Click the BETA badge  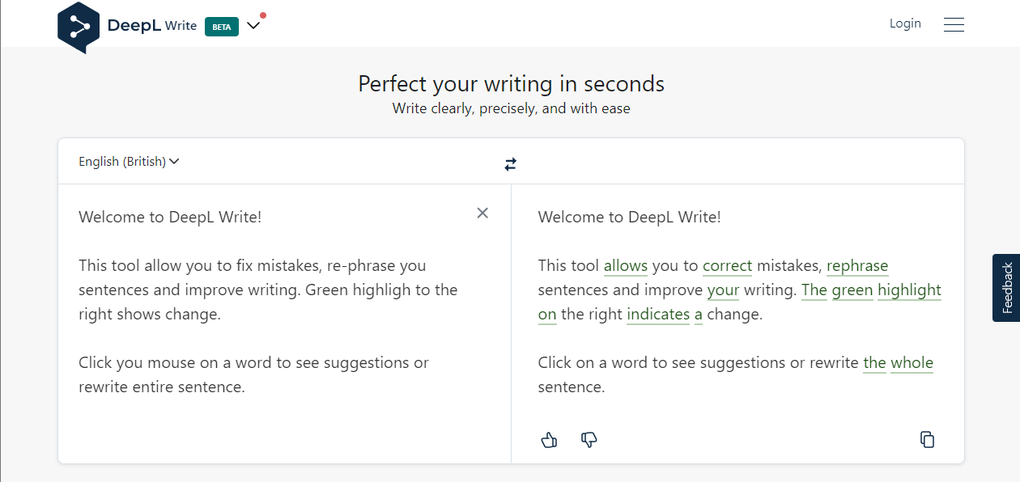pos(221,27)
